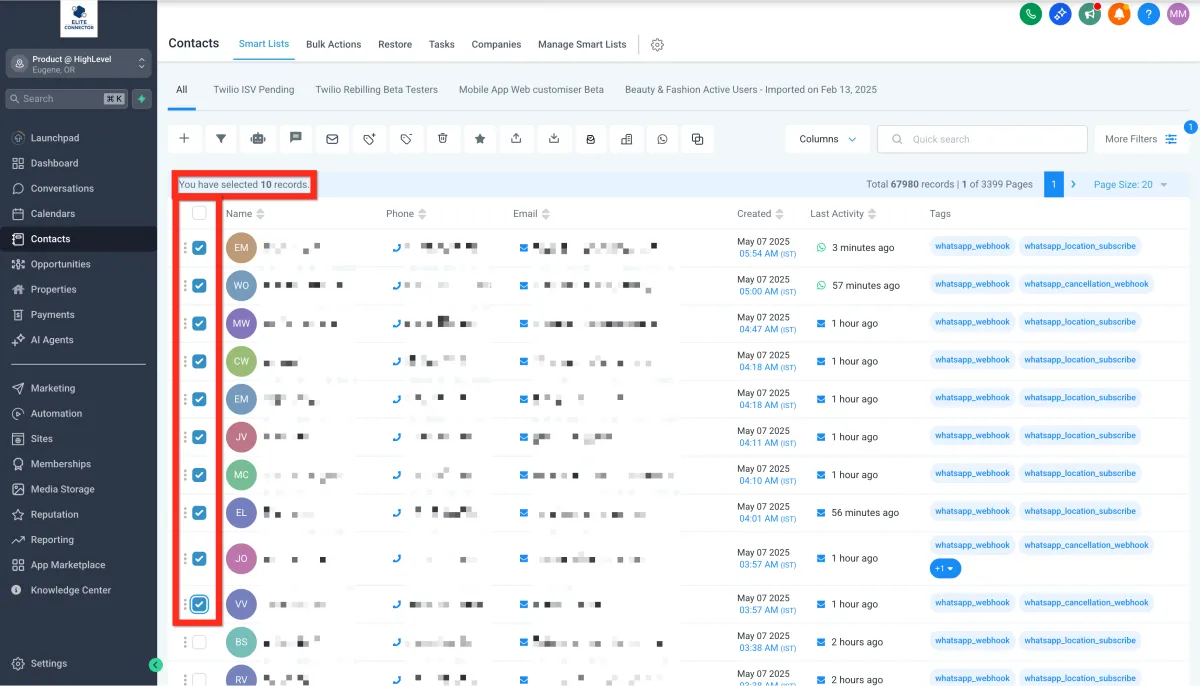1200x686 pixels.
Task: Open Opportunities in the sidebar
Action: [x=60, y=264]
